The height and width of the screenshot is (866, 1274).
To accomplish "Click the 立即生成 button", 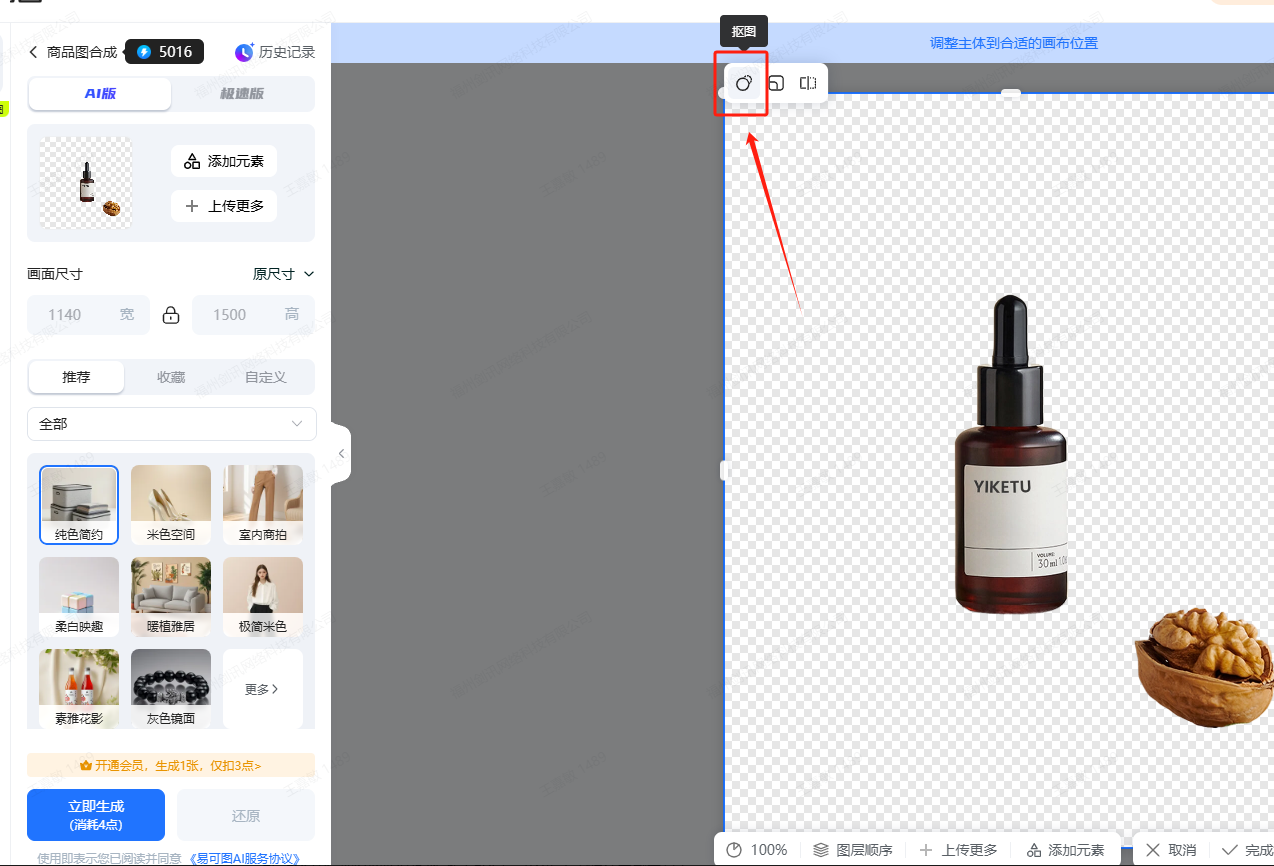I will (96, 814).
